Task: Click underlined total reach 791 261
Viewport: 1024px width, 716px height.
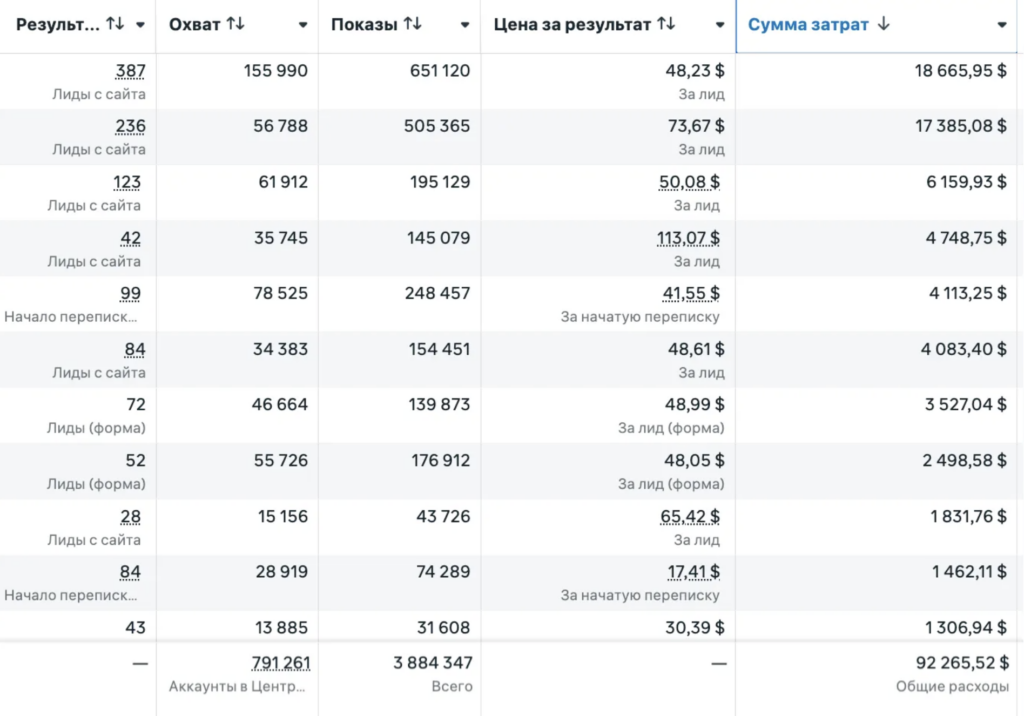Action: click(281, 663)
